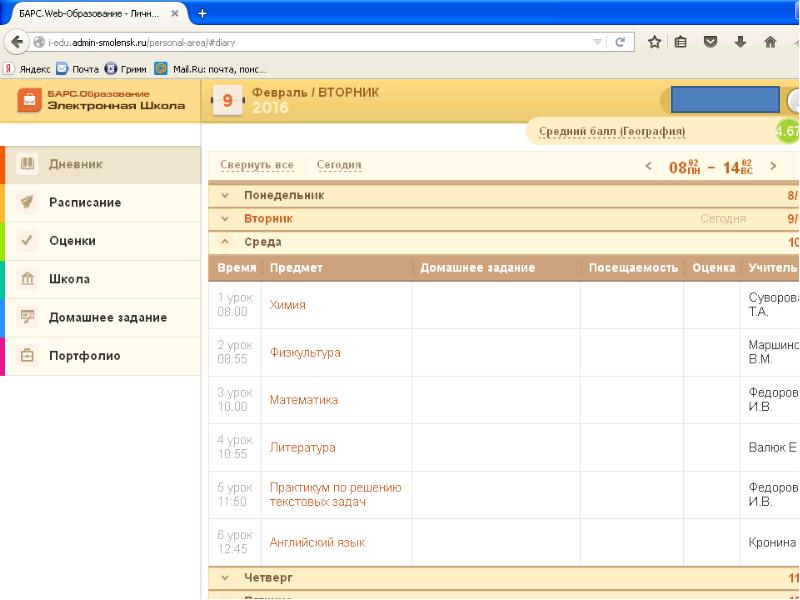Viewport: 800px width, 600px height.
Task: Open Расписание from the sidebar
Action: [85, 202]
